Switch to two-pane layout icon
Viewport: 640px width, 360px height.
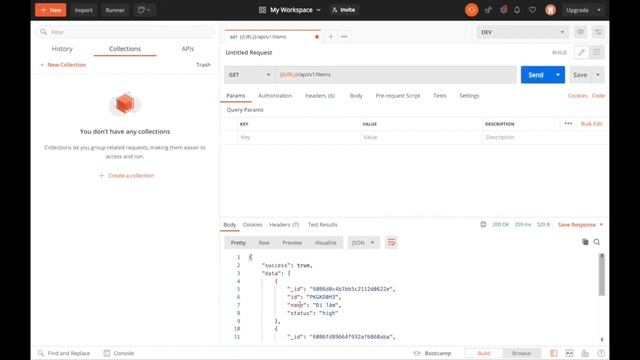click(x=569, y=353)
